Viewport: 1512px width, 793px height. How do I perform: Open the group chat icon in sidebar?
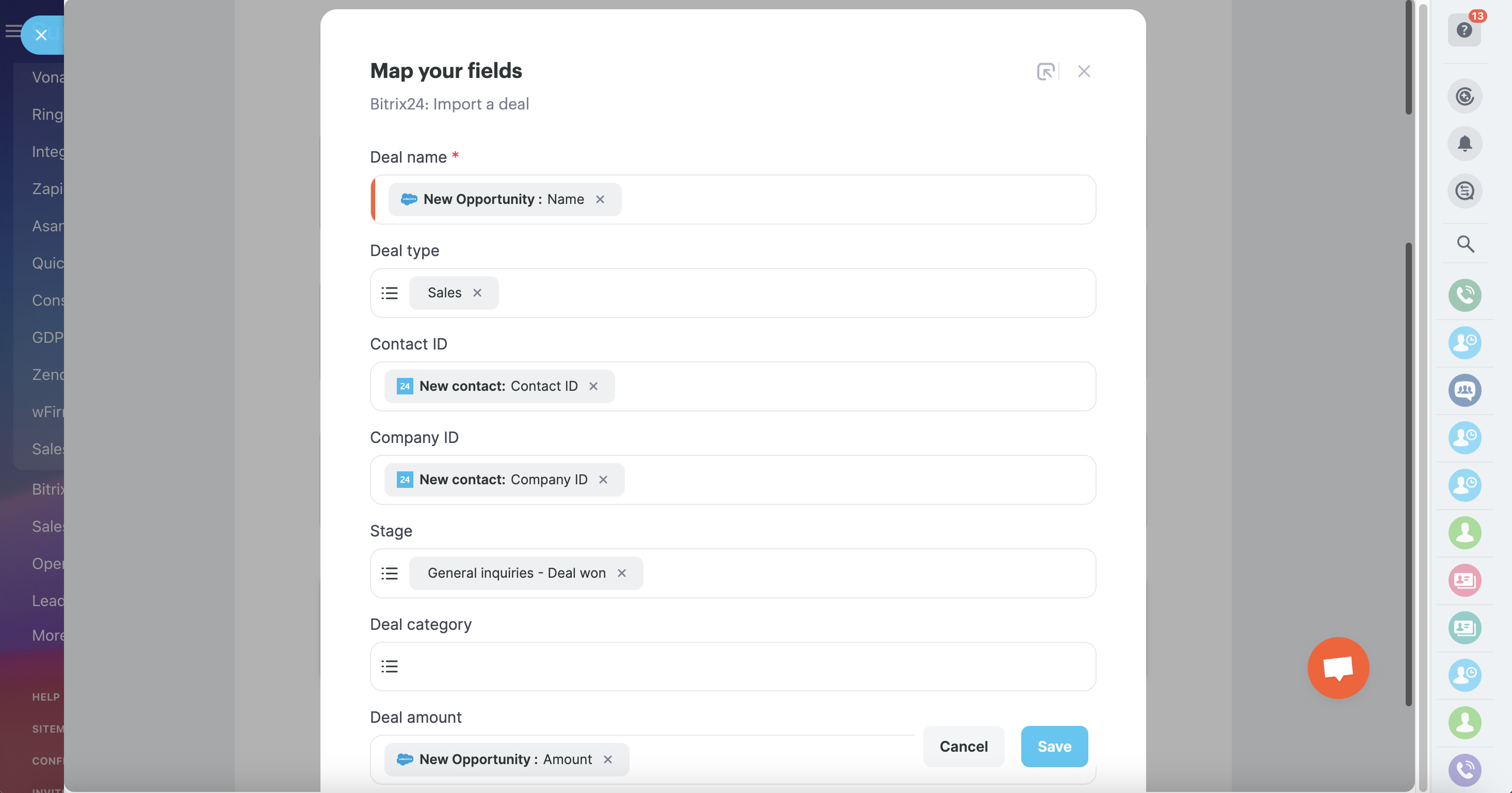(1465, 391)
